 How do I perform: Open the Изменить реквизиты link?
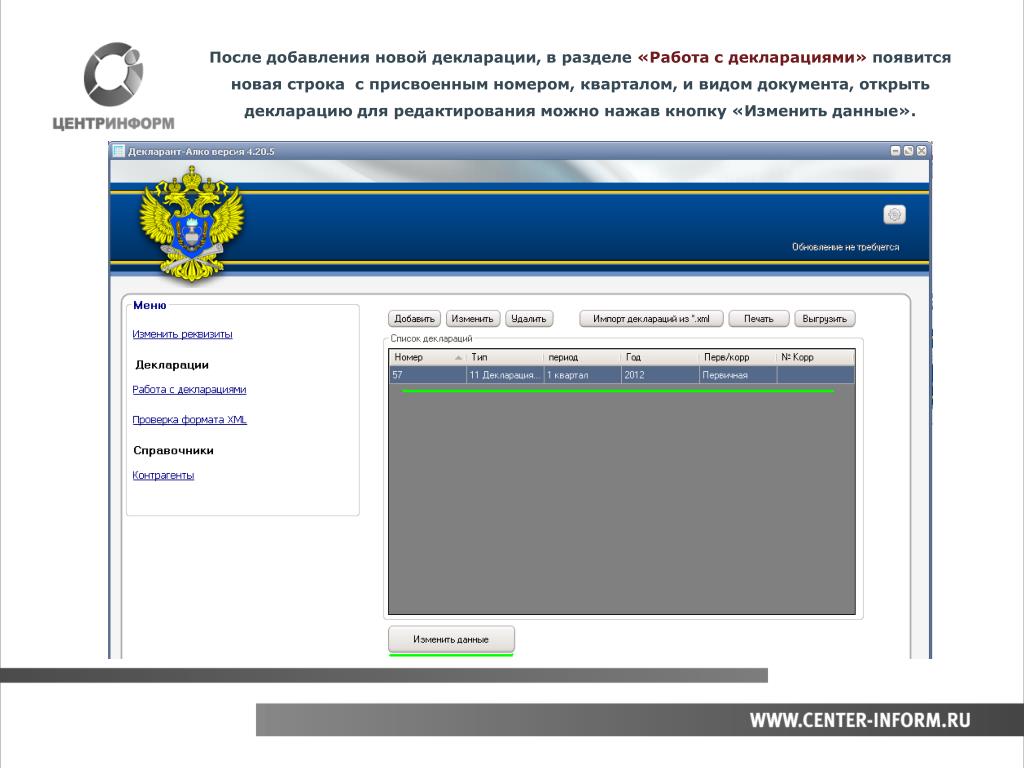[x=182, y=334]
